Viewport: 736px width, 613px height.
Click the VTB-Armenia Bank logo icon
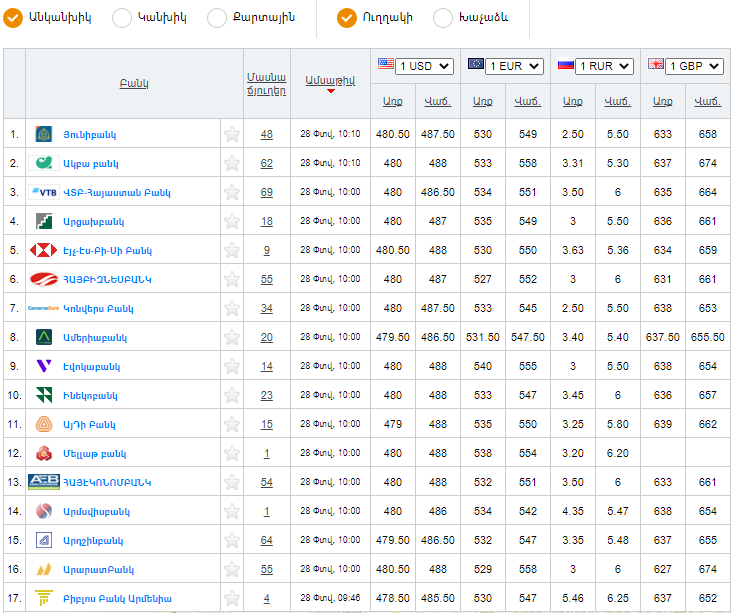click(x=44, y=192)
